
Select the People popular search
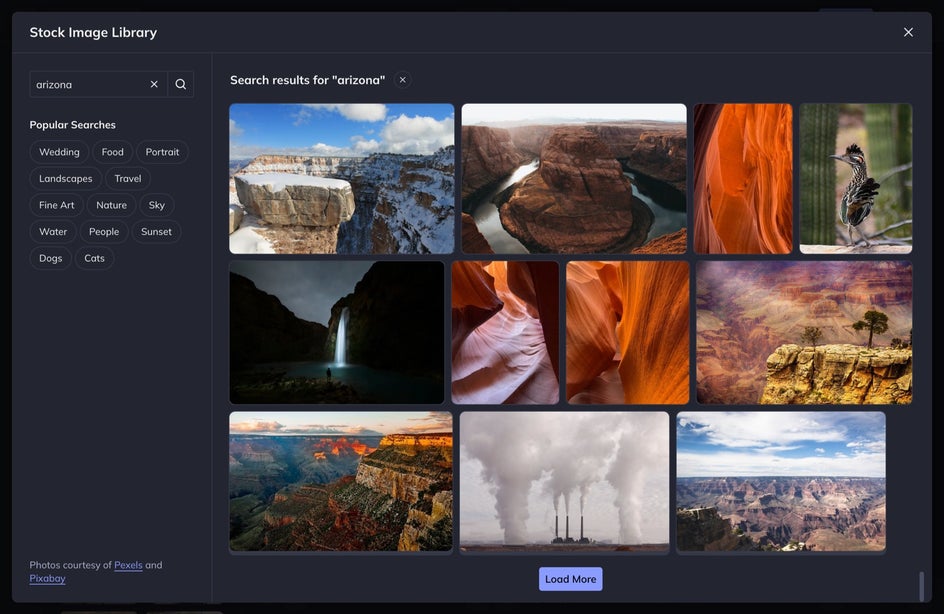(104, 231)
